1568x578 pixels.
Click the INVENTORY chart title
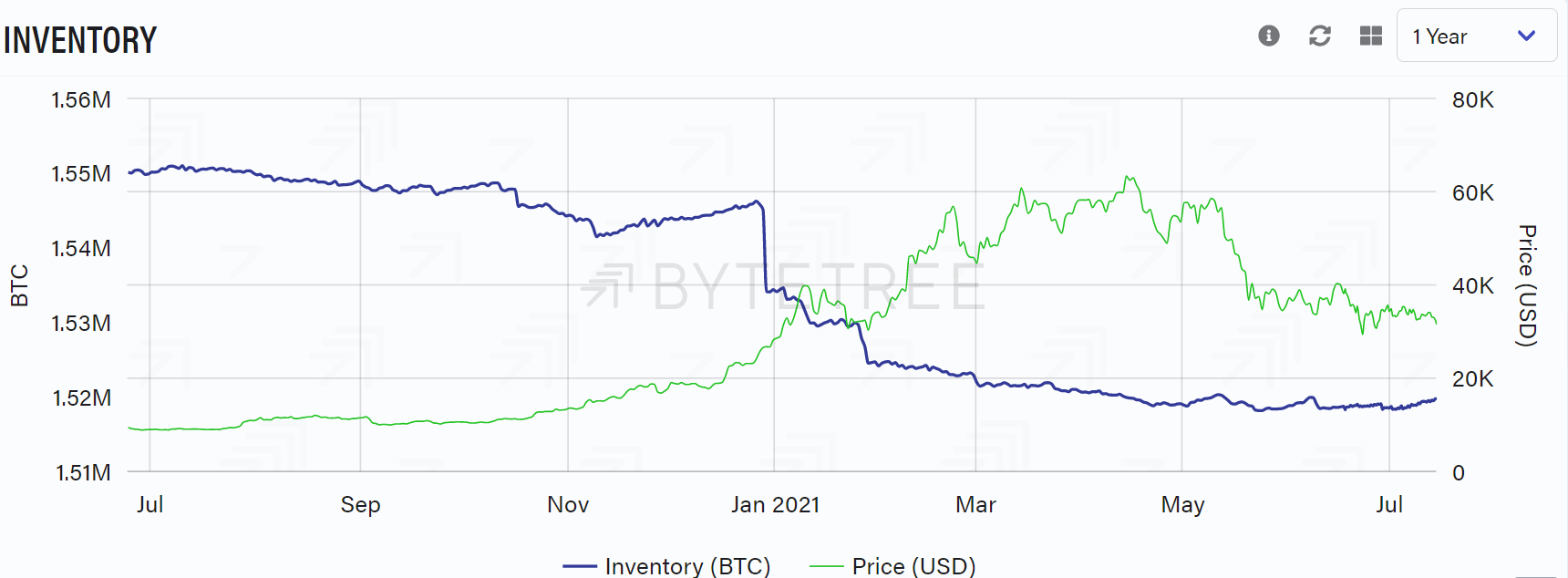coord(80,40)
